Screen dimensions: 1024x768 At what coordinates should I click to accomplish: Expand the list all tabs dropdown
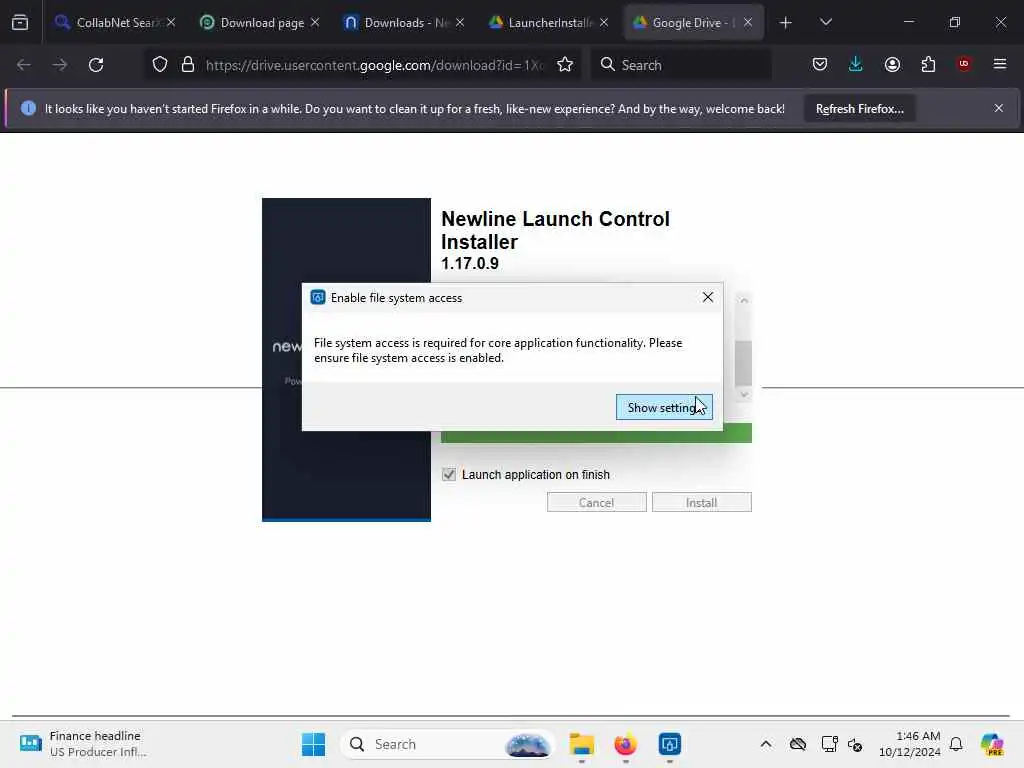pos(825,23)
